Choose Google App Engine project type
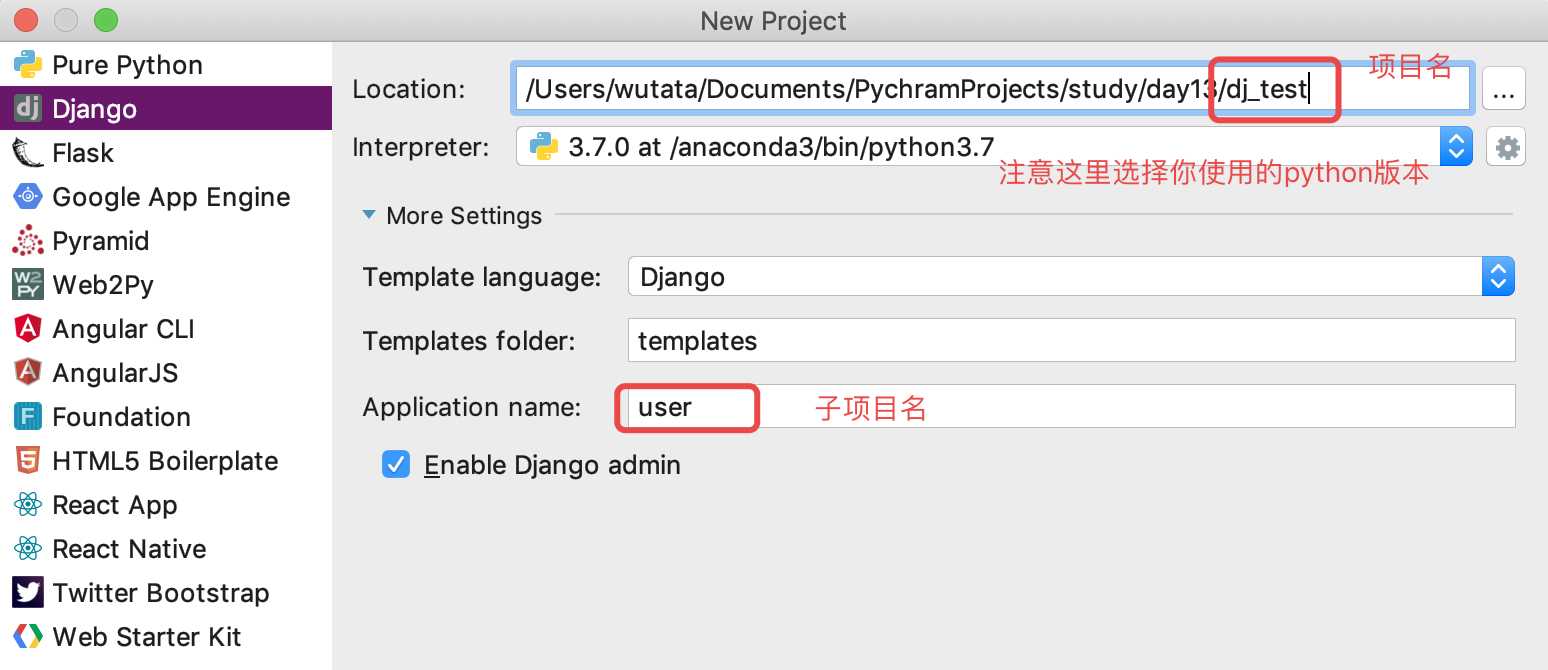The image size is (1548, 670). tap(171, 197)
